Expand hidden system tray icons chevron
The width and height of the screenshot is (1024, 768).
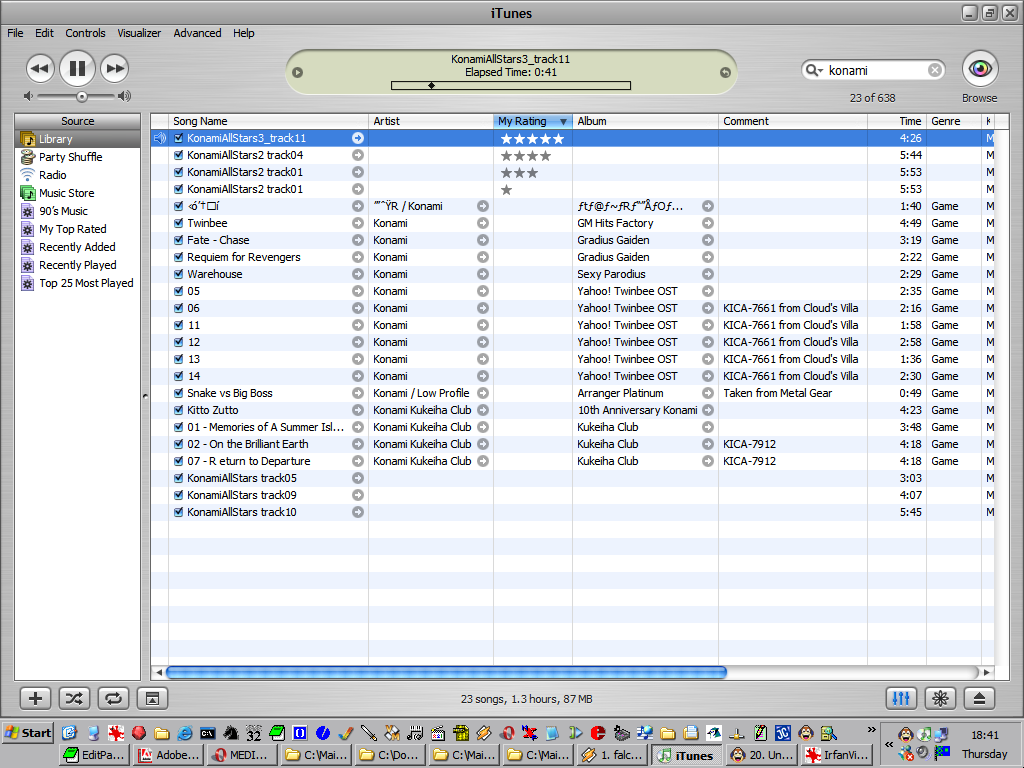tap(888, 744)
